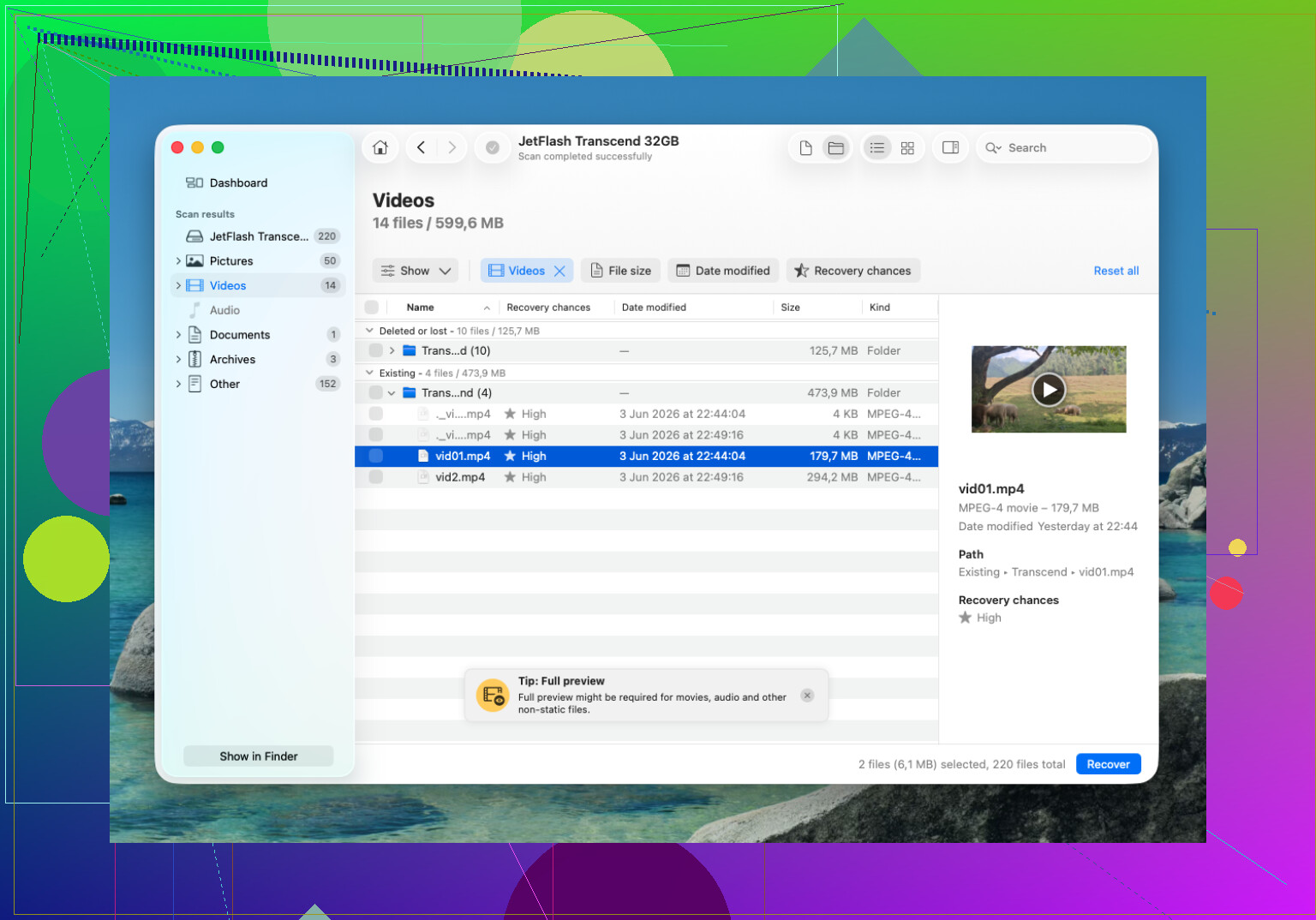Focus the Search field
1316x920 pixels.
[x=1063, y=148]
